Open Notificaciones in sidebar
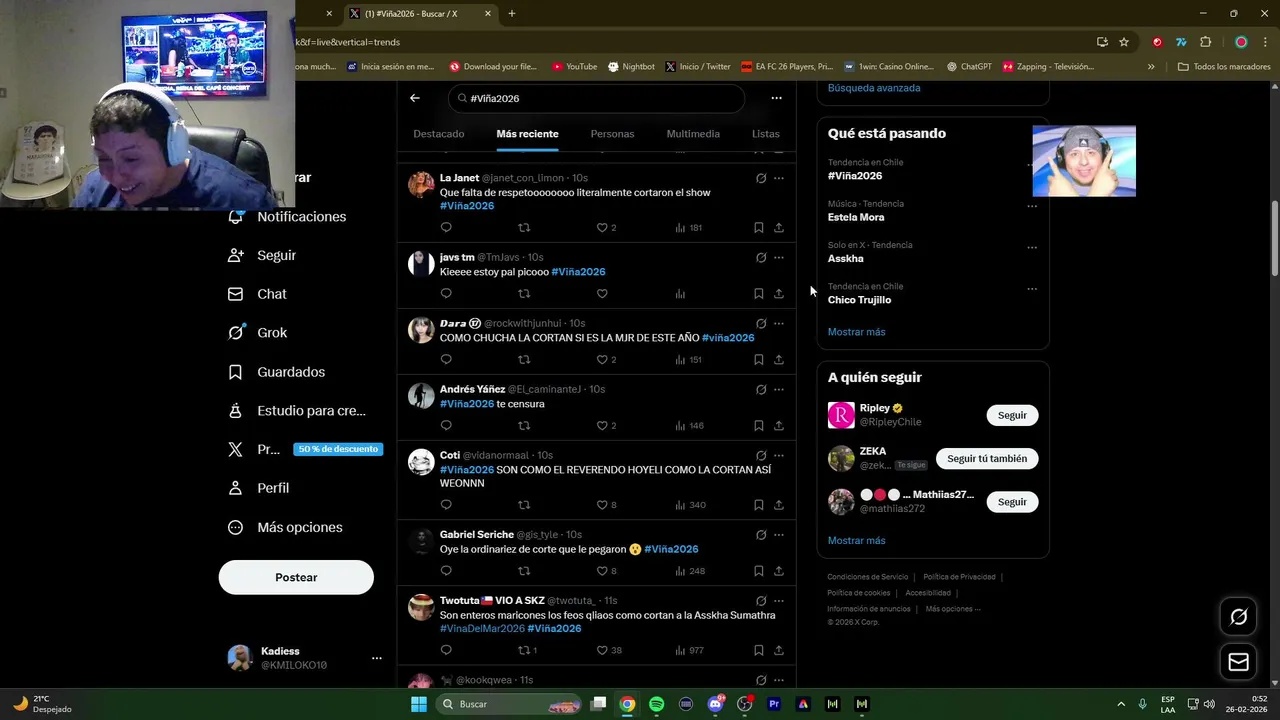Viewport: 1280px width, 720px height. (x=287, y=216)
